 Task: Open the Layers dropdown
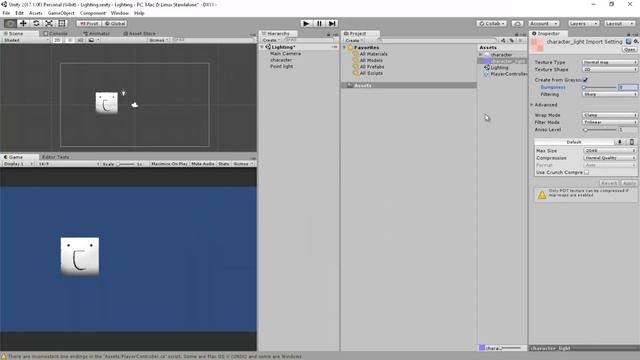pos(583,24)
